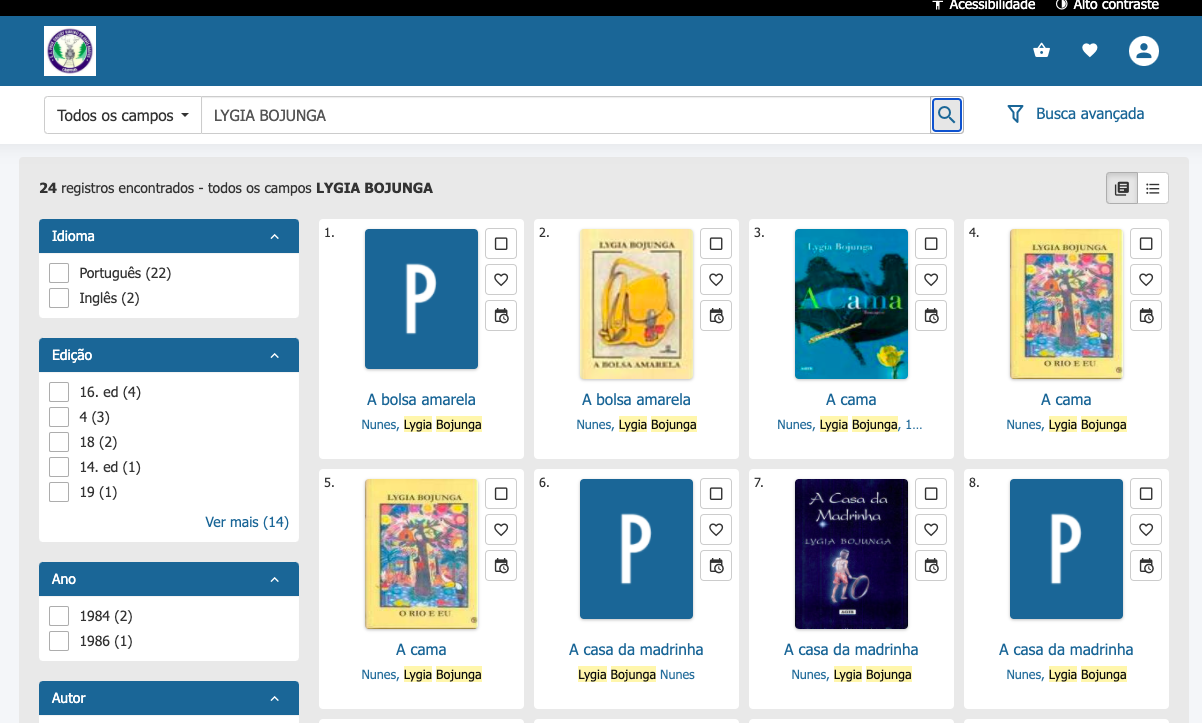This screenshot has width=1202, height=723.
Task: Reserve result 5 A cama
Action: (x=501, y=565)
